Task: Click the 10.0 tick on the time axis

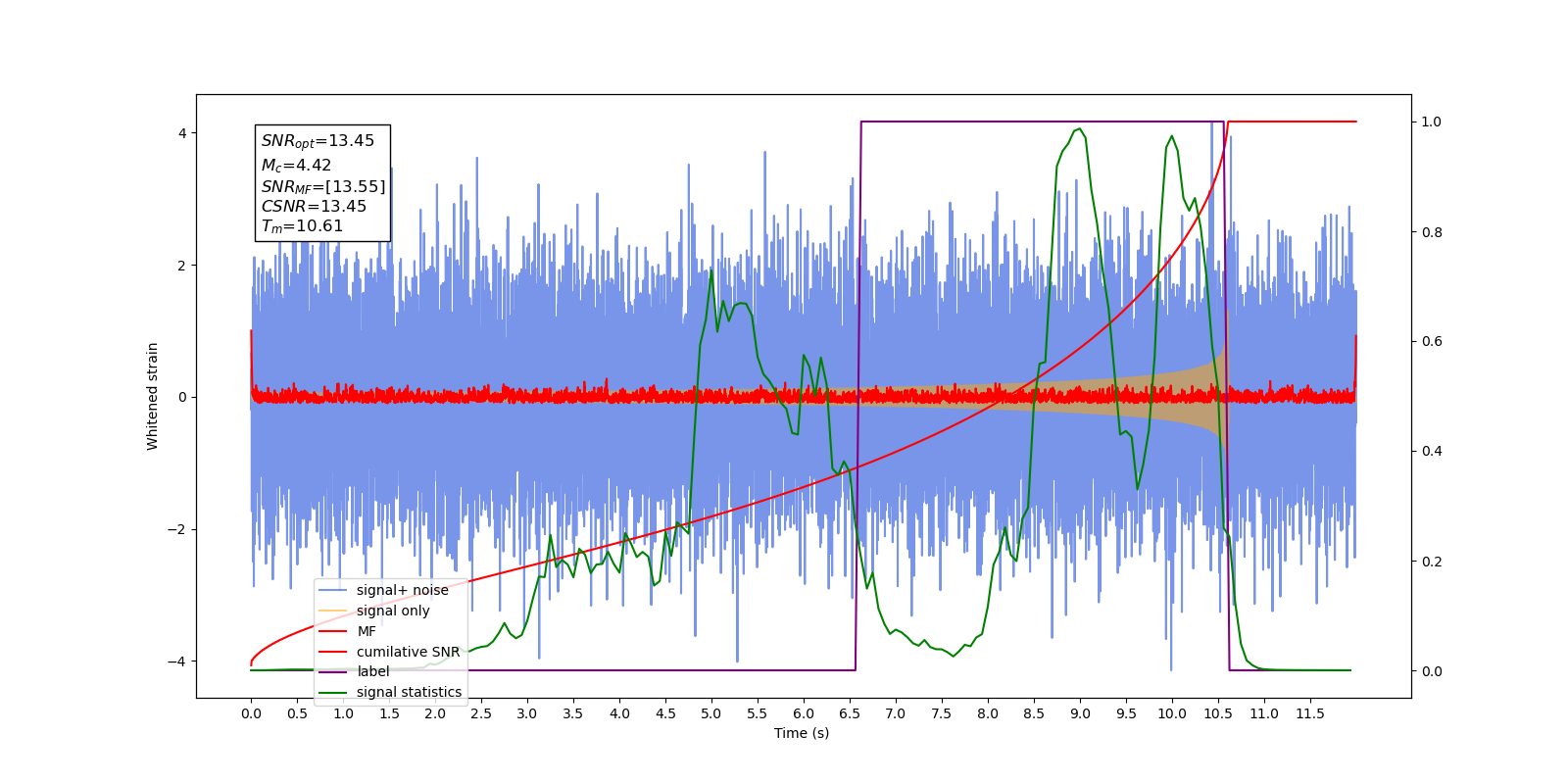Action: pyautogui.click(x=1172, y=713)
